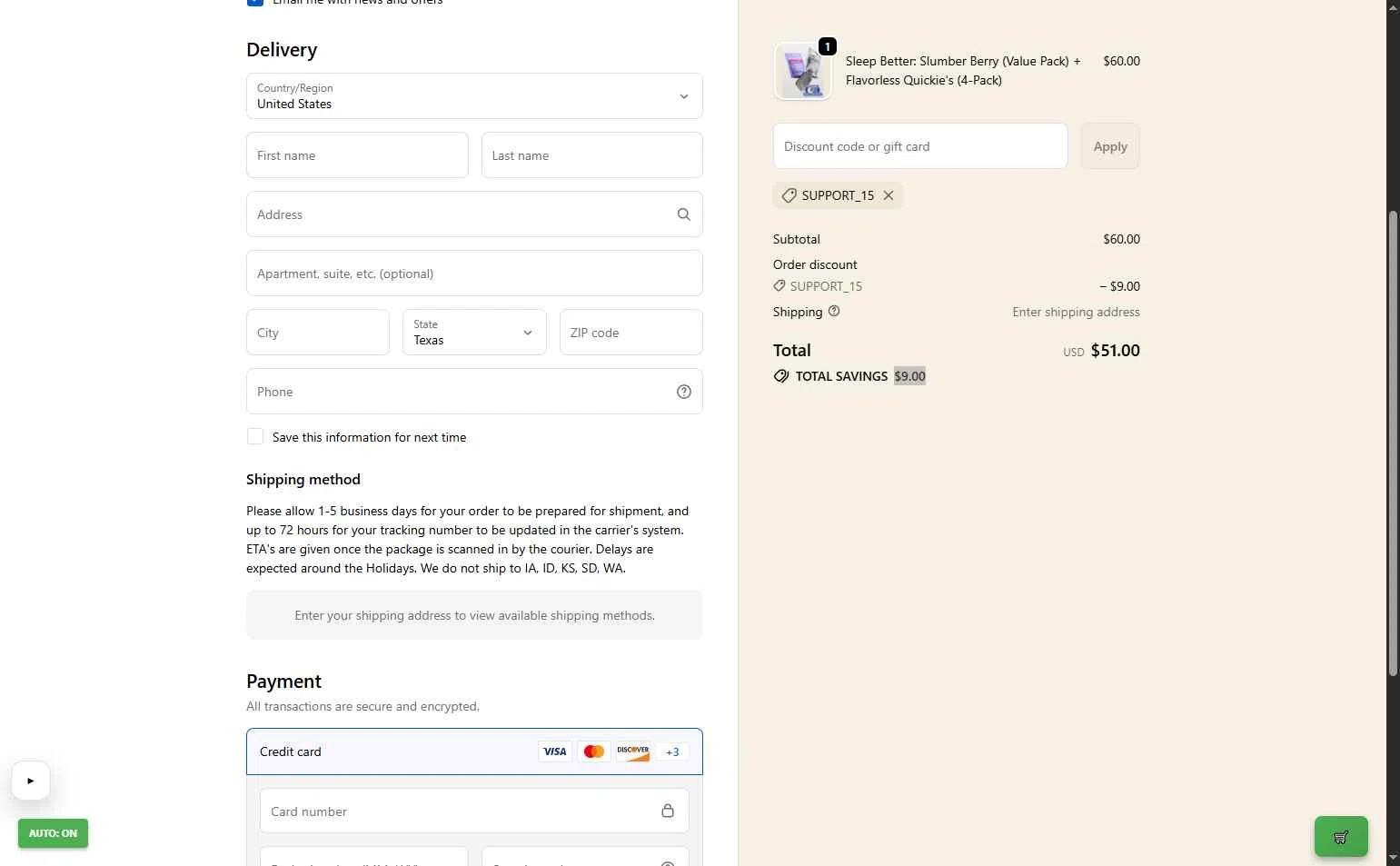Open the green cart button
Image resolution: width=1400 pixels, height=866 pixels.
pyautogui.click(x=1341, y=837)
